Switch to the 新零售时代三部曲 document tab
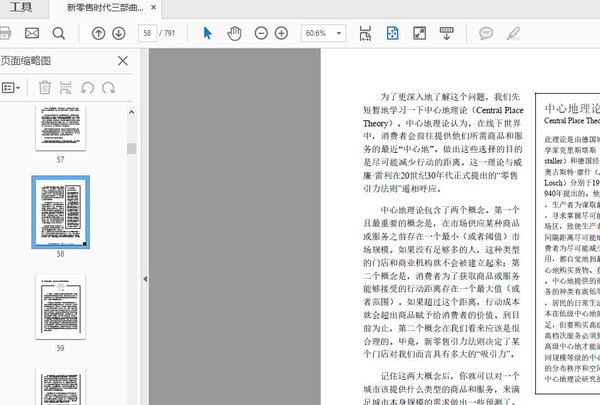 pos(105,8)
